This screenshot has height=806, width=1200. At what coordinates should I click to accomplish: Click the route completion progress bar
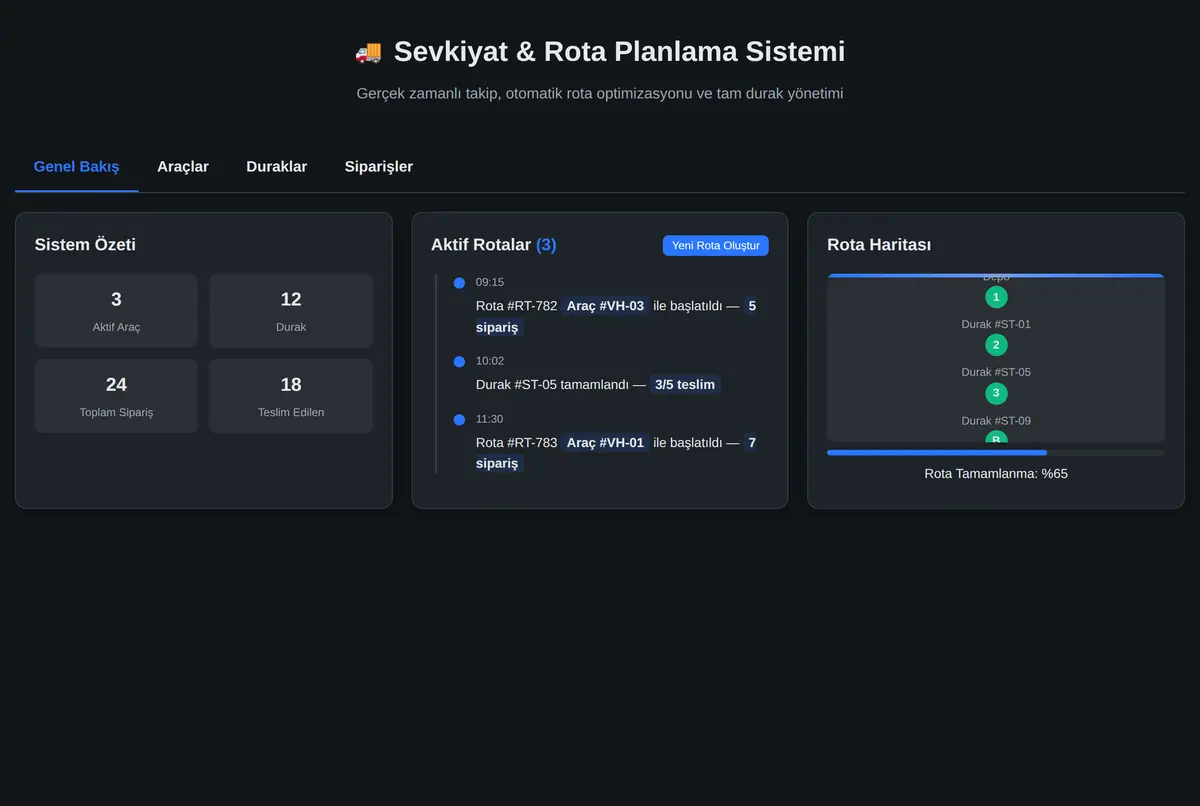[x=996, y=453]
